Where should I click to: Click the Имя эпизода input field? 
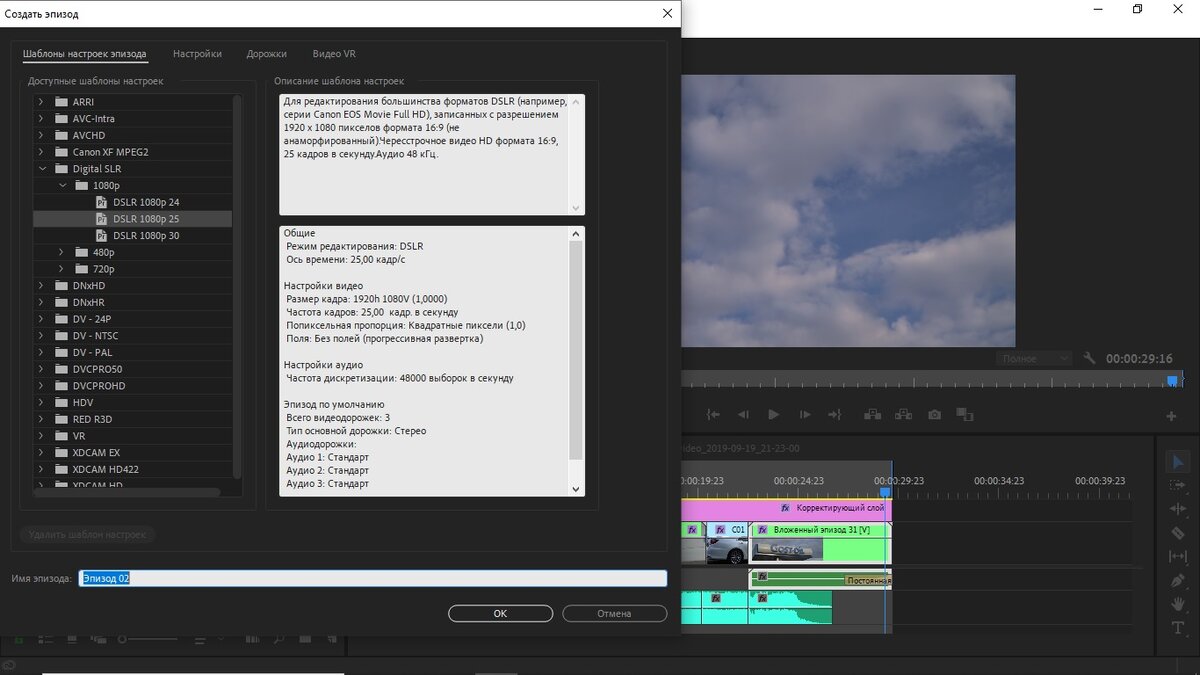coord(374,578)
